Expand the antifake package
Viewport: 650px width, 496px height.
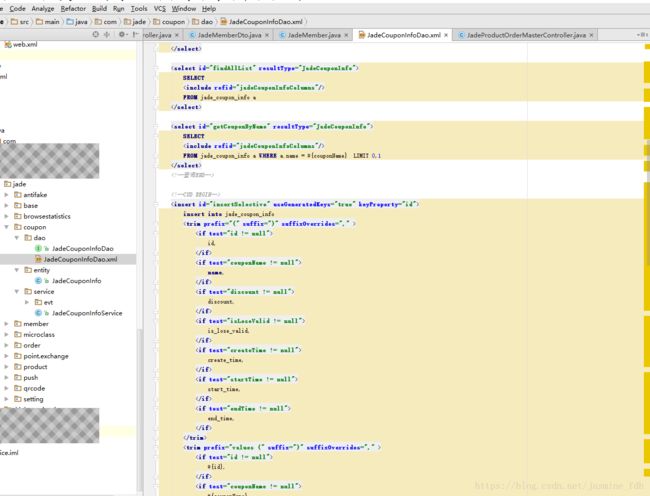(x=6, y=195)
